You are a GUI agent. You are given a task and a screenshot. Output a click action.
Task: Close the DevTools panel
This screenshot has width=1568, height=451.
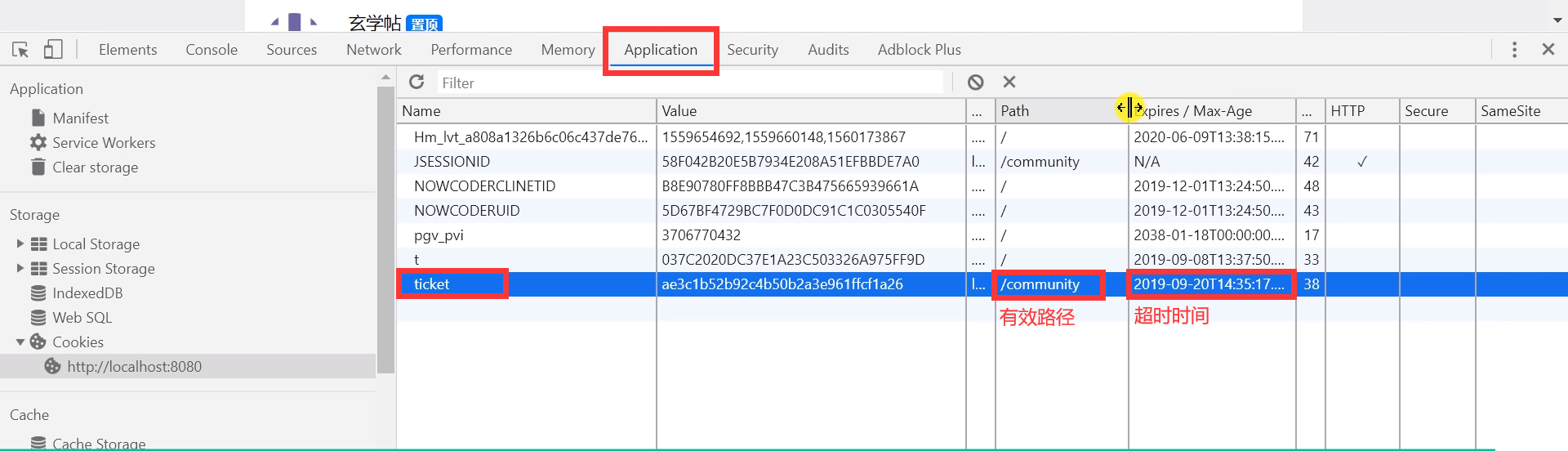click(1548, 50)
